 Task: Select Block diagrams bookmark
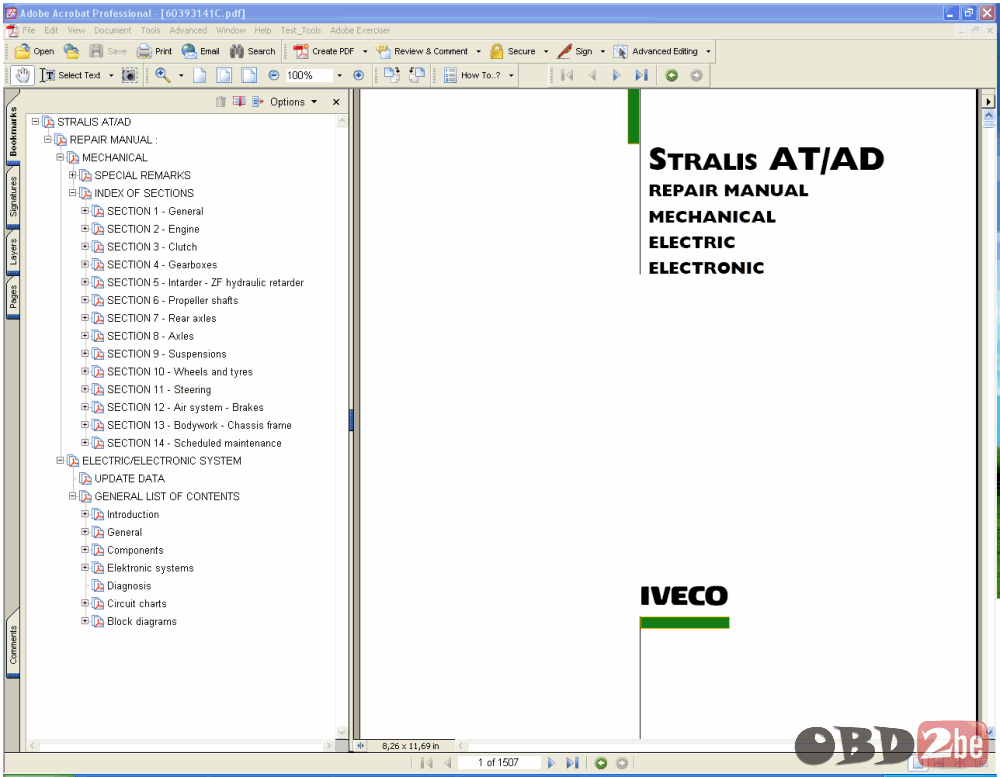[x=142, y=621]
